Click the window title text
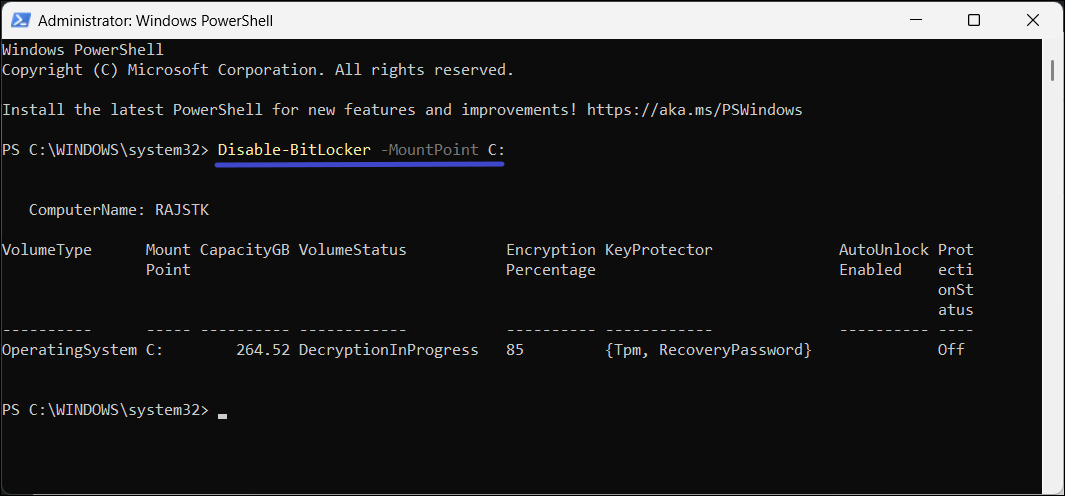The image size is (1065, 496). 155,20
